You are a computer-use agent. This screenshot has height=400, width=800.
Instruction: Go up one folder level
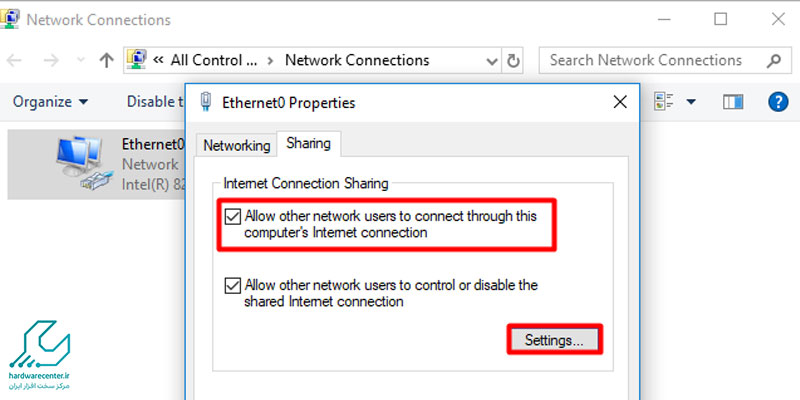[106, 60]
